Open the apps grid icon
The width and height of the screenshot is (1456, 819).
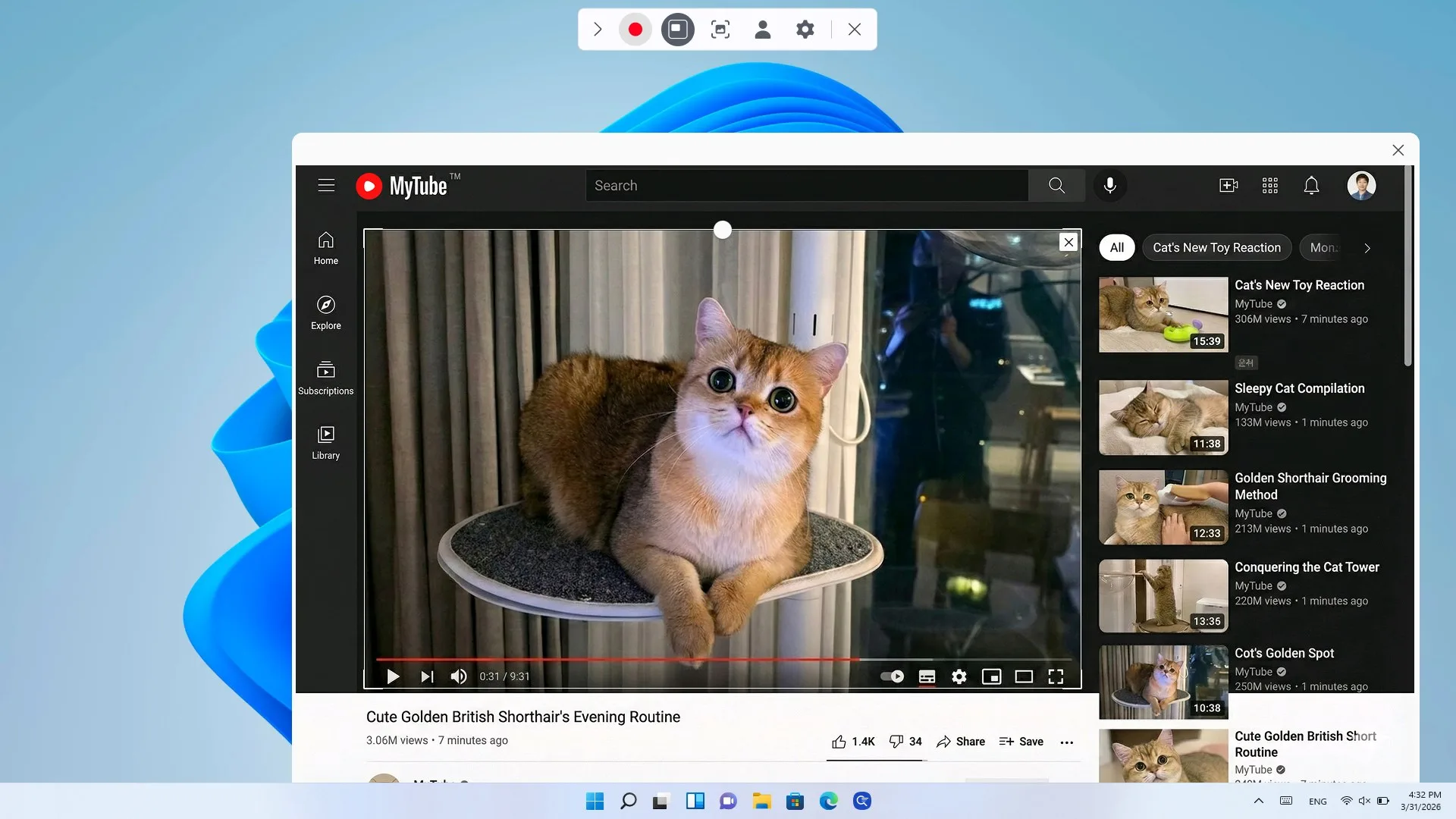(1270, 186)
